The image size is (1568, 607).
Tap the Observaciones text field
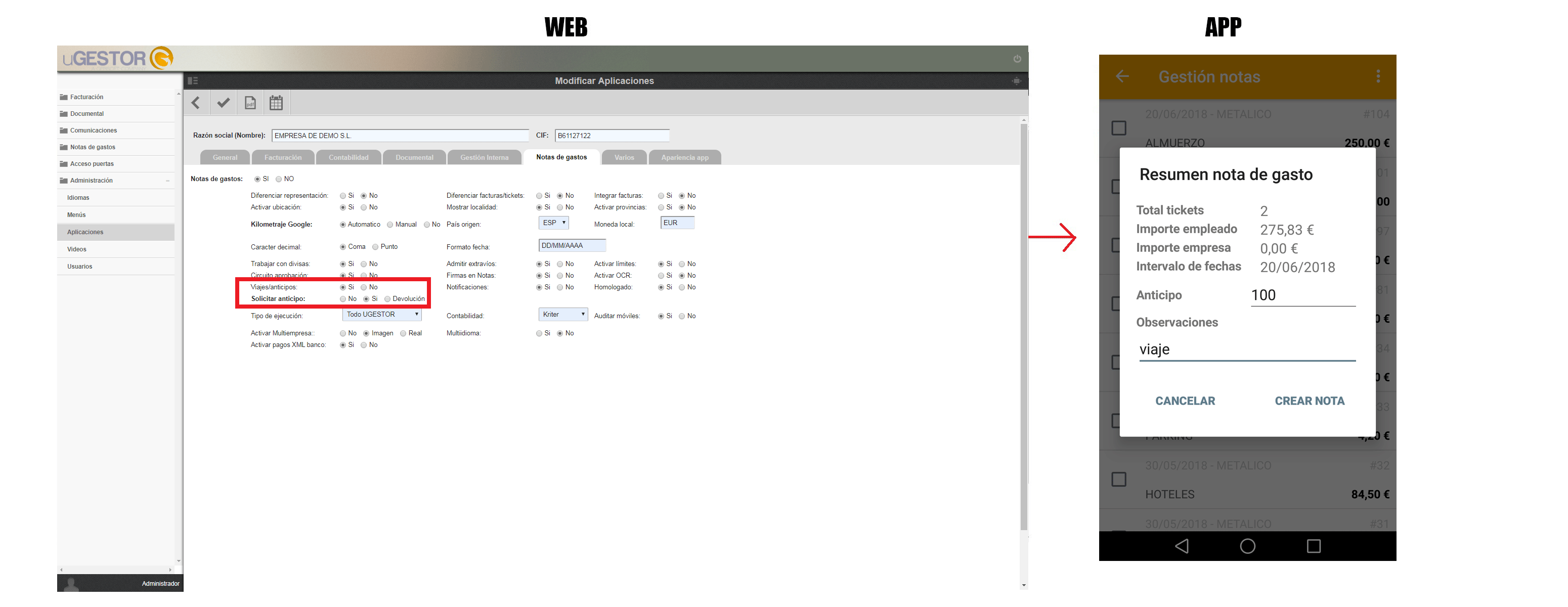[x=1247, y=350]
